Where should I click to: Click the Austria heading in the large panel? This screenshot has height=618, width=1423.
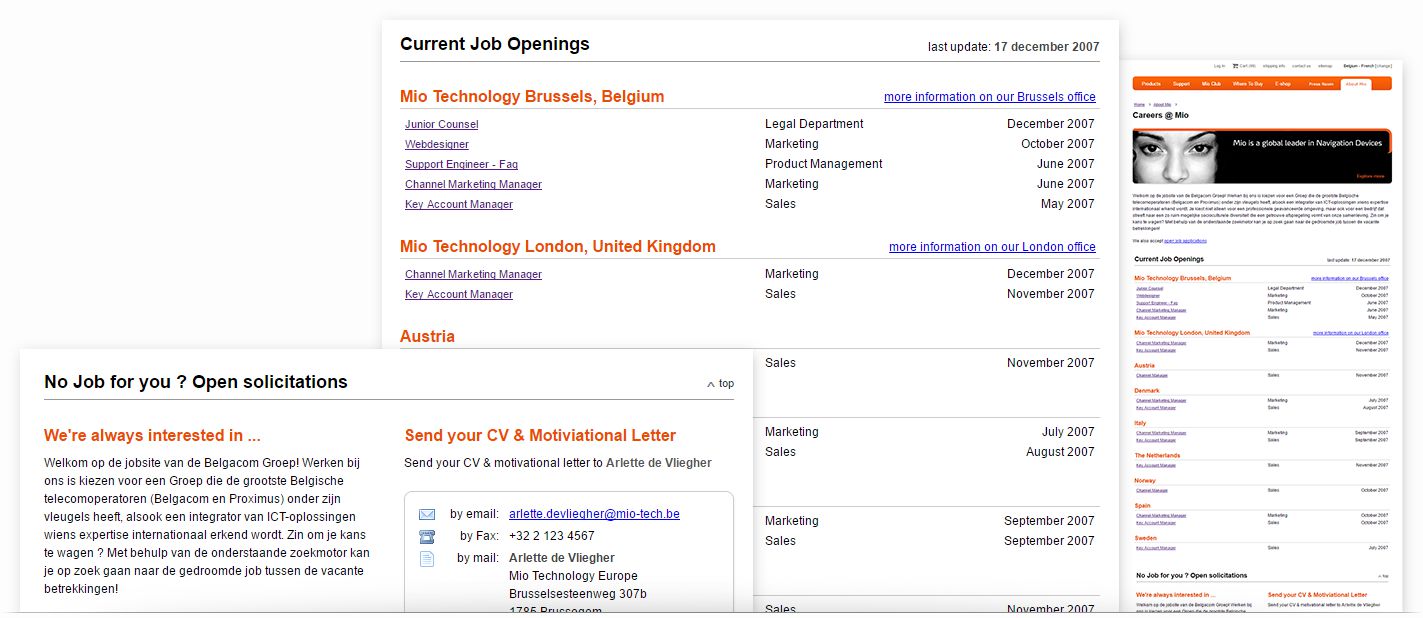coord(427,336)
